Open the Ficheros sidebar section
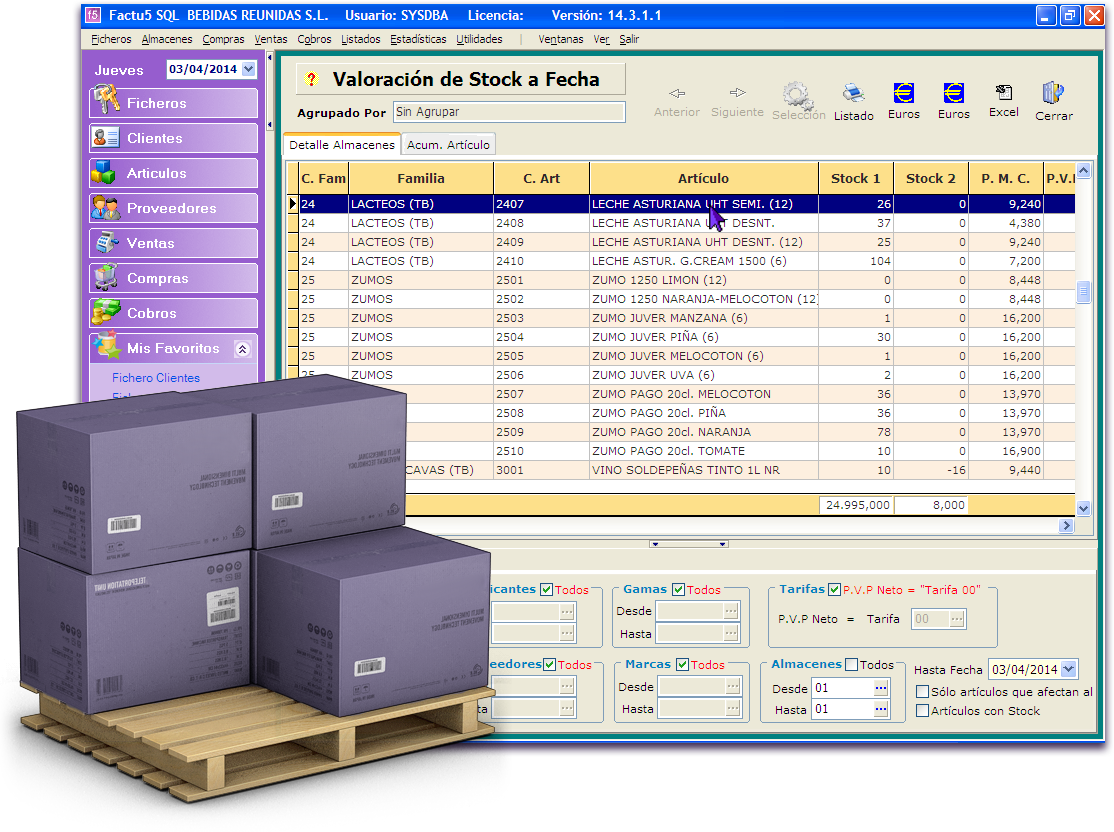Viewport: 1114px width, 832px height. coord(174,103)
